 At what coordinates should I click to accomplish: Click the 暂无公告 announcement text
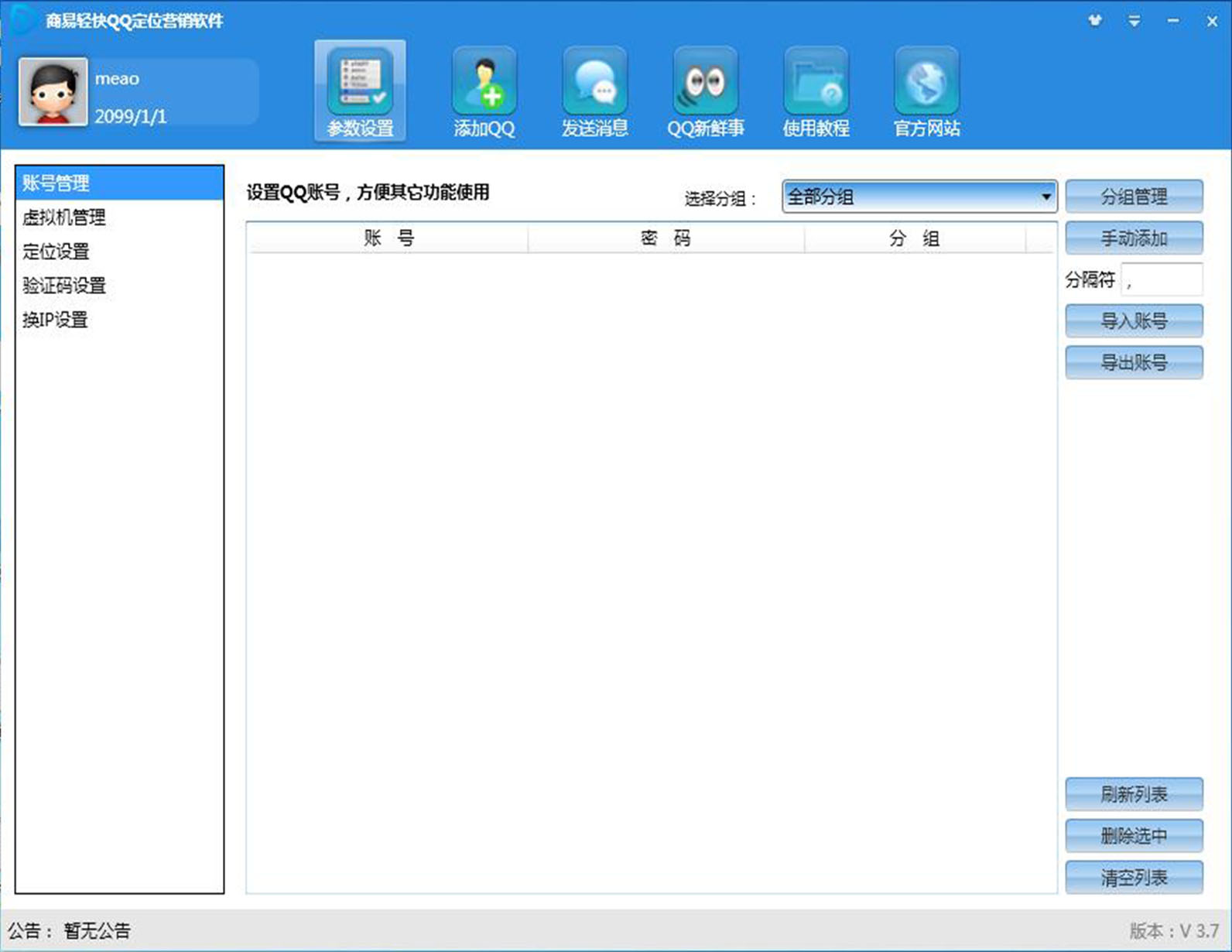(98, 930)
